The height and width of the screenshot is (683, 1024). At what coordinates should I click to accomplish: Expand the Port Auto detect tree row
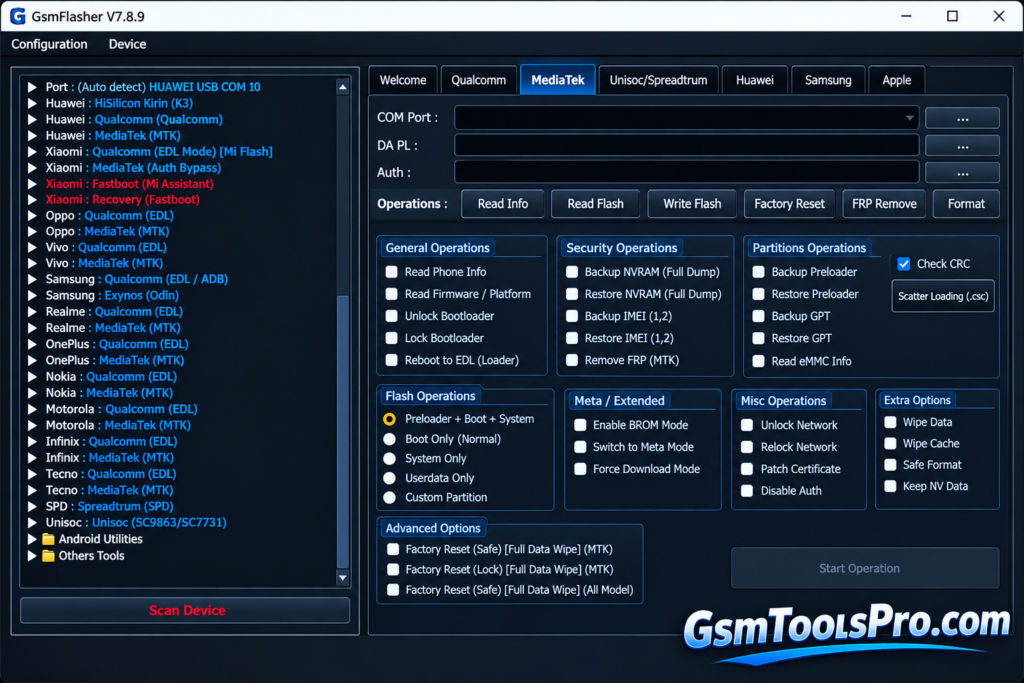pyautogui.click(x=31, y=87)
